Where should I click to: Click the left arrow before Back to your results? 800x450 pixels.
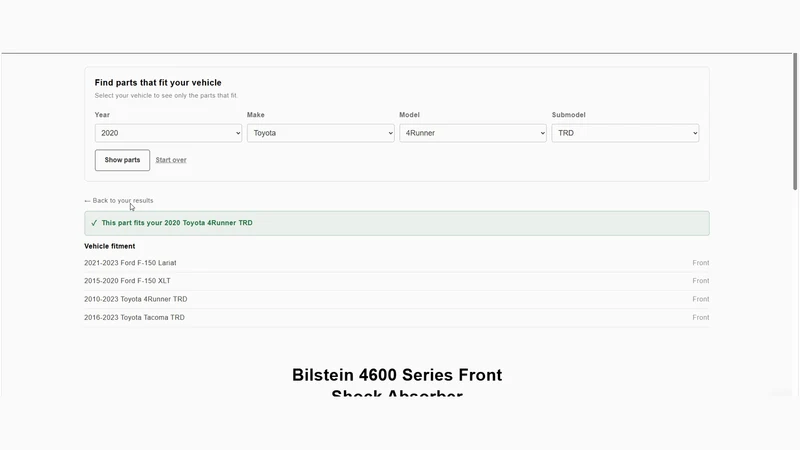87,201
